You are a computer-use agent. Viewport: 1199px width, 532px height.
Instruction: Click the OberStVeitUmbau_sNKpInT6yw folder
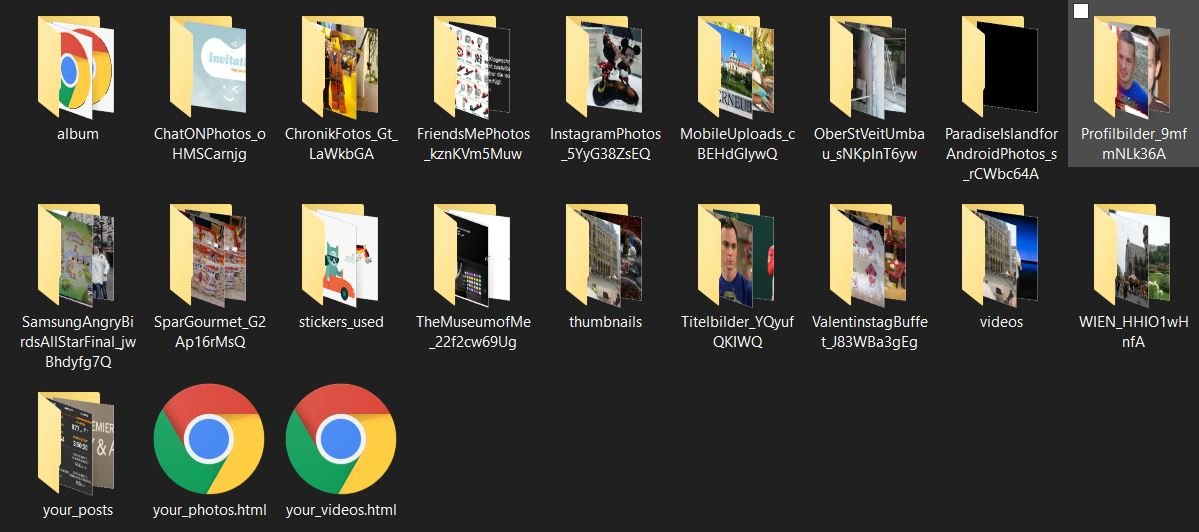[x=869, y=67]
